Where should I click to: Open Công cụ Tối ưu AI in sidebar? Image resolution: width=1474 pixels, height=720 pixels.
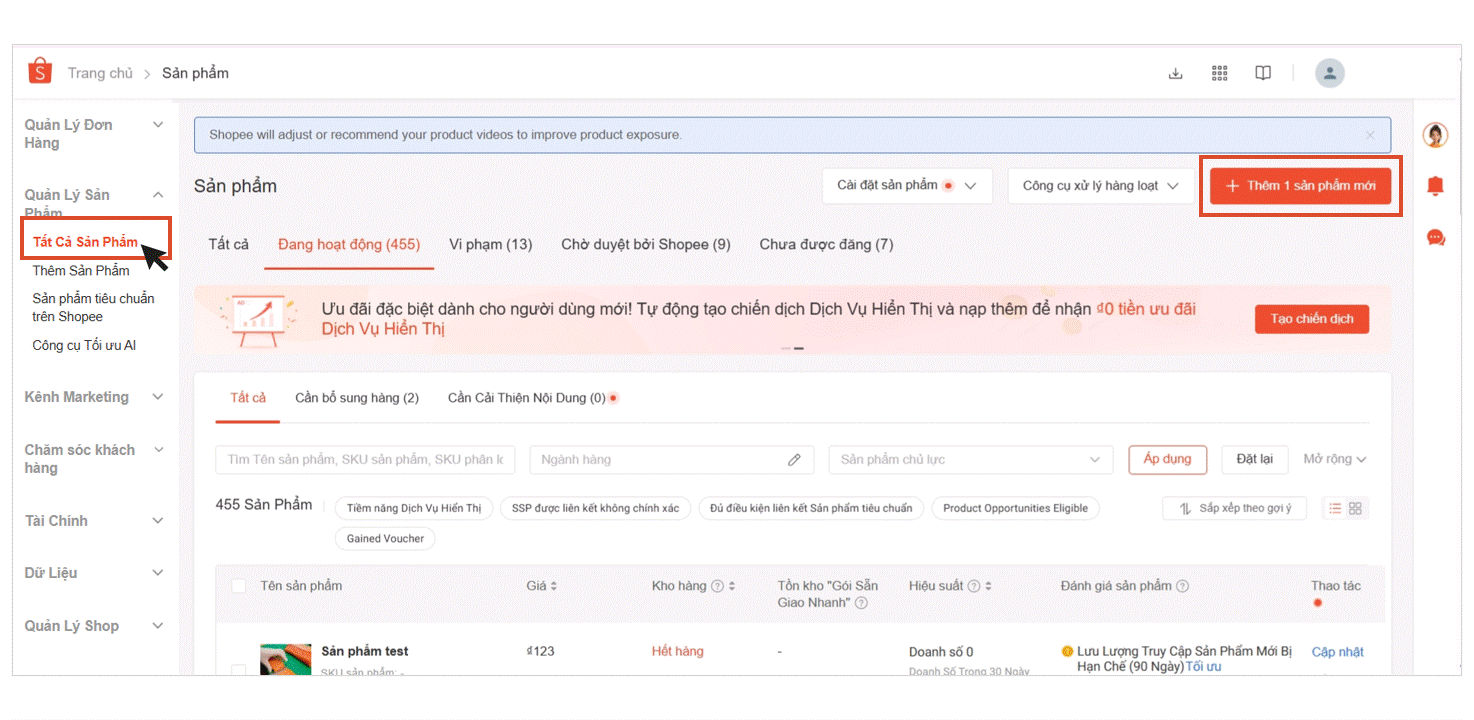pyautogui.click(x=84, y=346)
